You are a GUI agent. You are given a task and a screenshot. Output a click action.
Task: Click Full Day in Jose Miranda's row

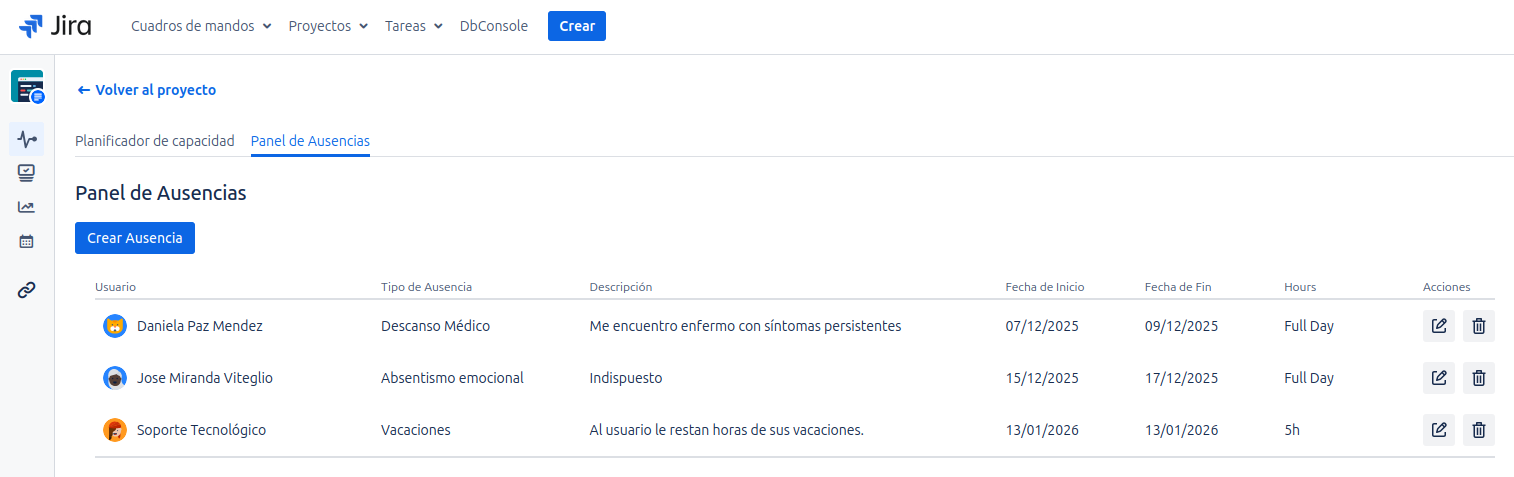point(1309,378)
